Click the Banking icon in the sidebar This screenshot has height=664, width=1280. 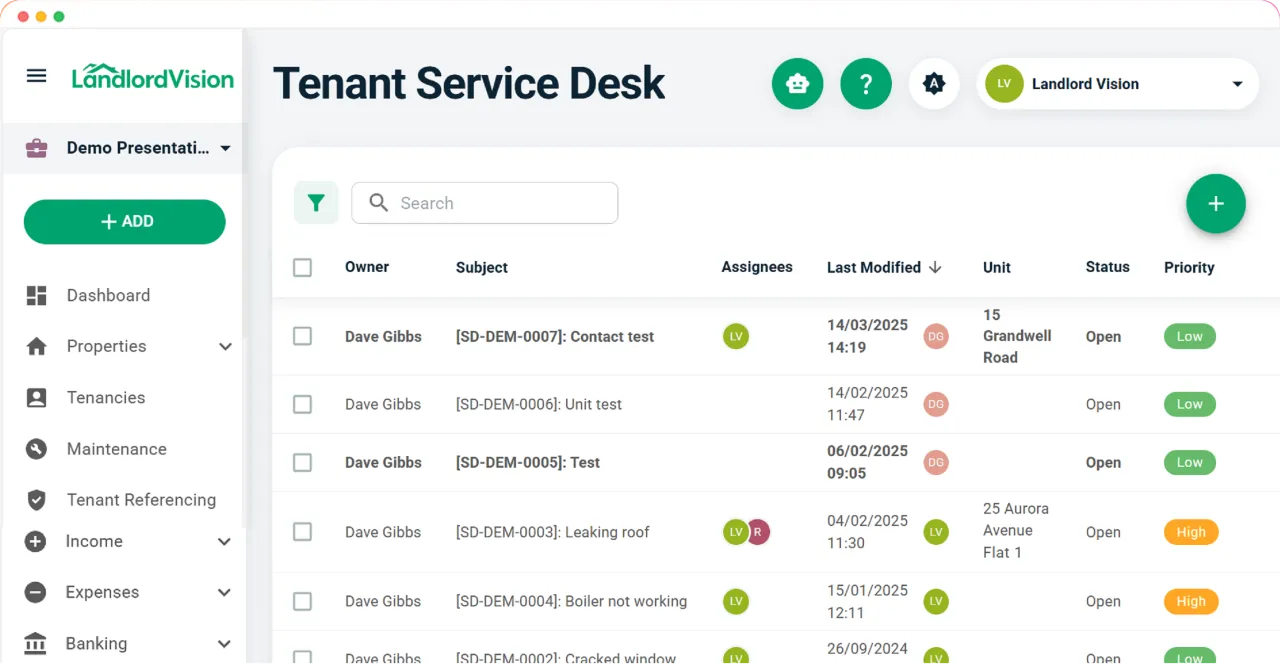[x=36, y=643]
